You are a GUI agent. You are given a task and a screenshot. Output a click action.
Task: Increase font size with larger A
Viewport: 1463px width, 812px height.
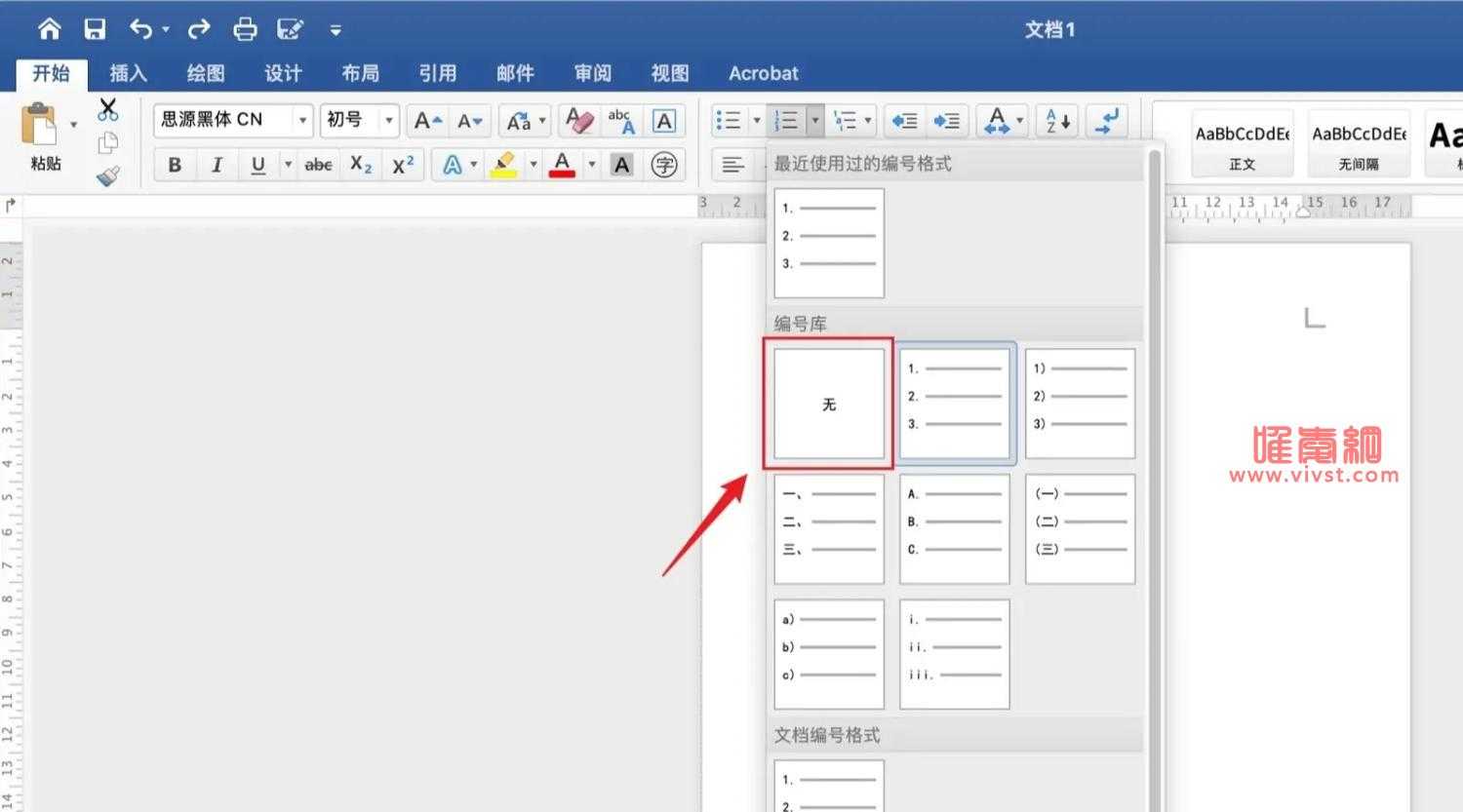coord(427,121)
